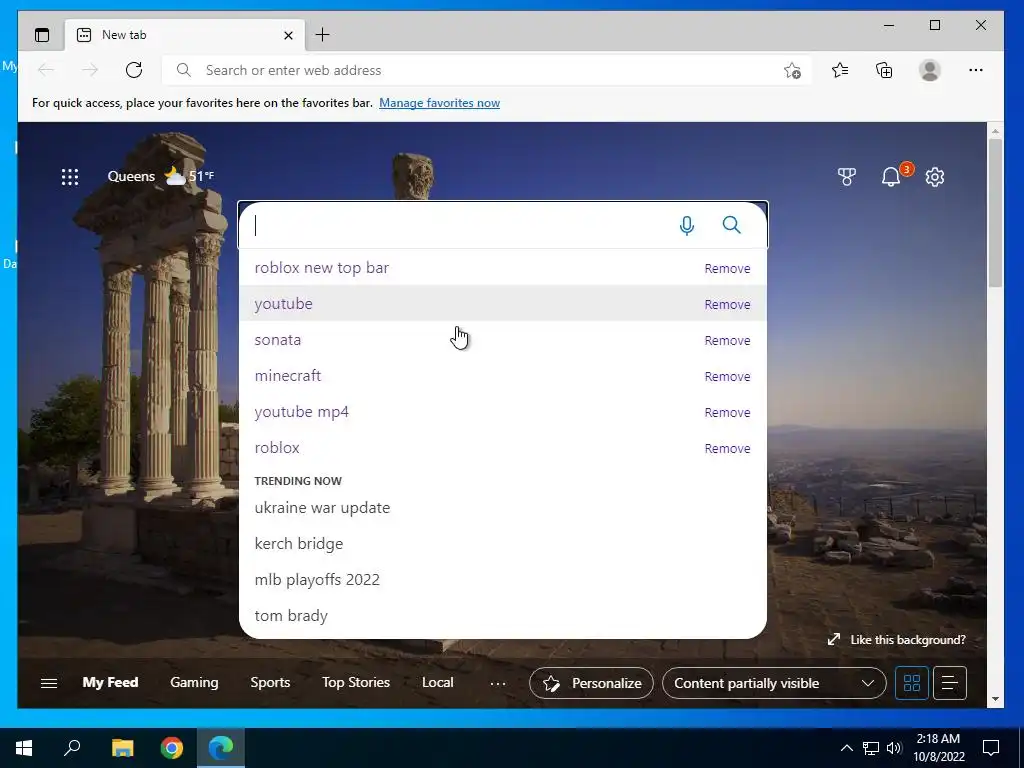
Task: Switch to My Feed tab
Action: coord(110,682)
